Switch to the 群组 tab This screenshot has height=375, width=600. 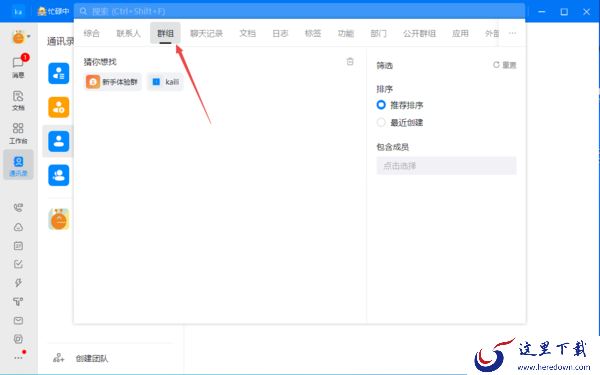coord(165,33)
